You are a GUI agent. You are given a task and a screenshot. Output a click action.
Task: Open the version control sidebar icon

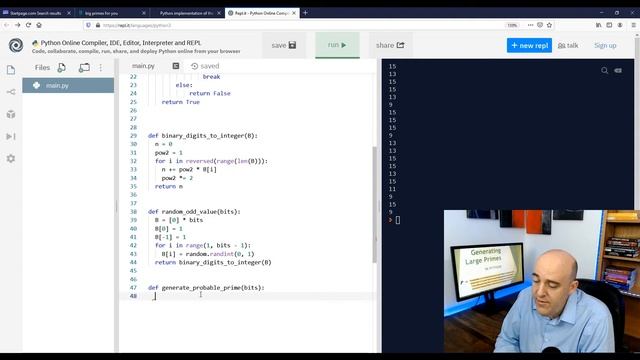[x=11, y=92]
